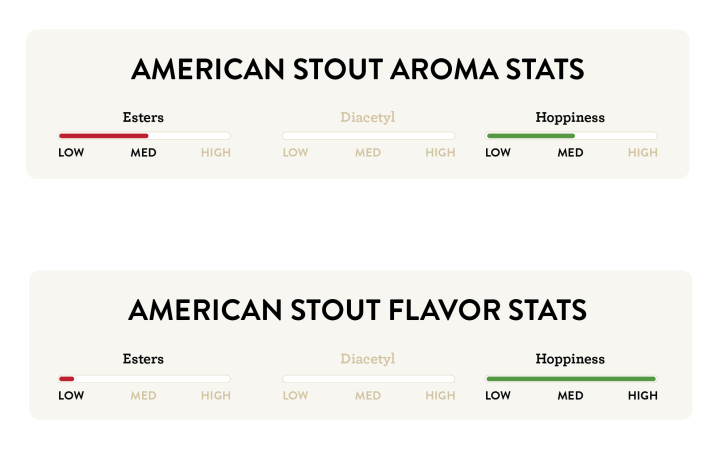The height and width of the screenshot is (452, 720).
Task: Select the Esters label in Flavor Stats
Action: [143, 359]
